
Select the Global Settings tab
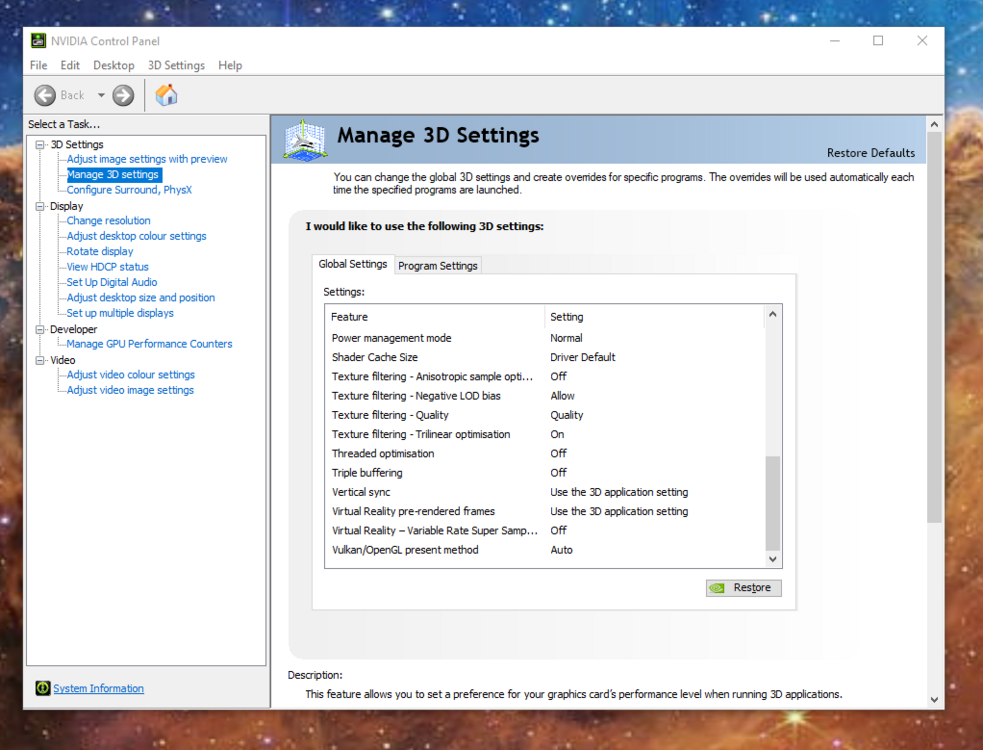coord(352,264)
